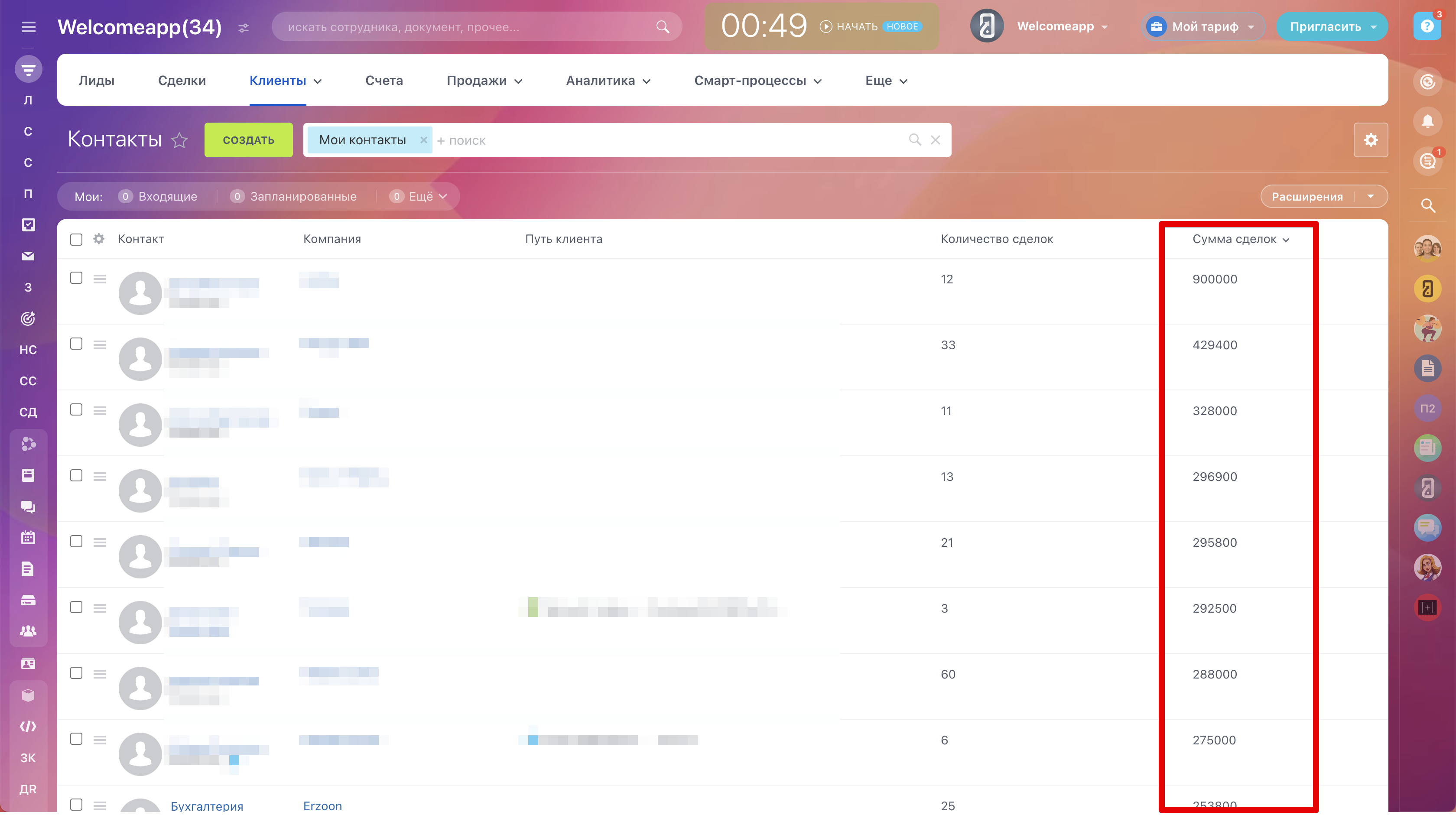Open the help question mark icon
The height and width of the screenshot is (815, 1456).
click(1427, 26)
